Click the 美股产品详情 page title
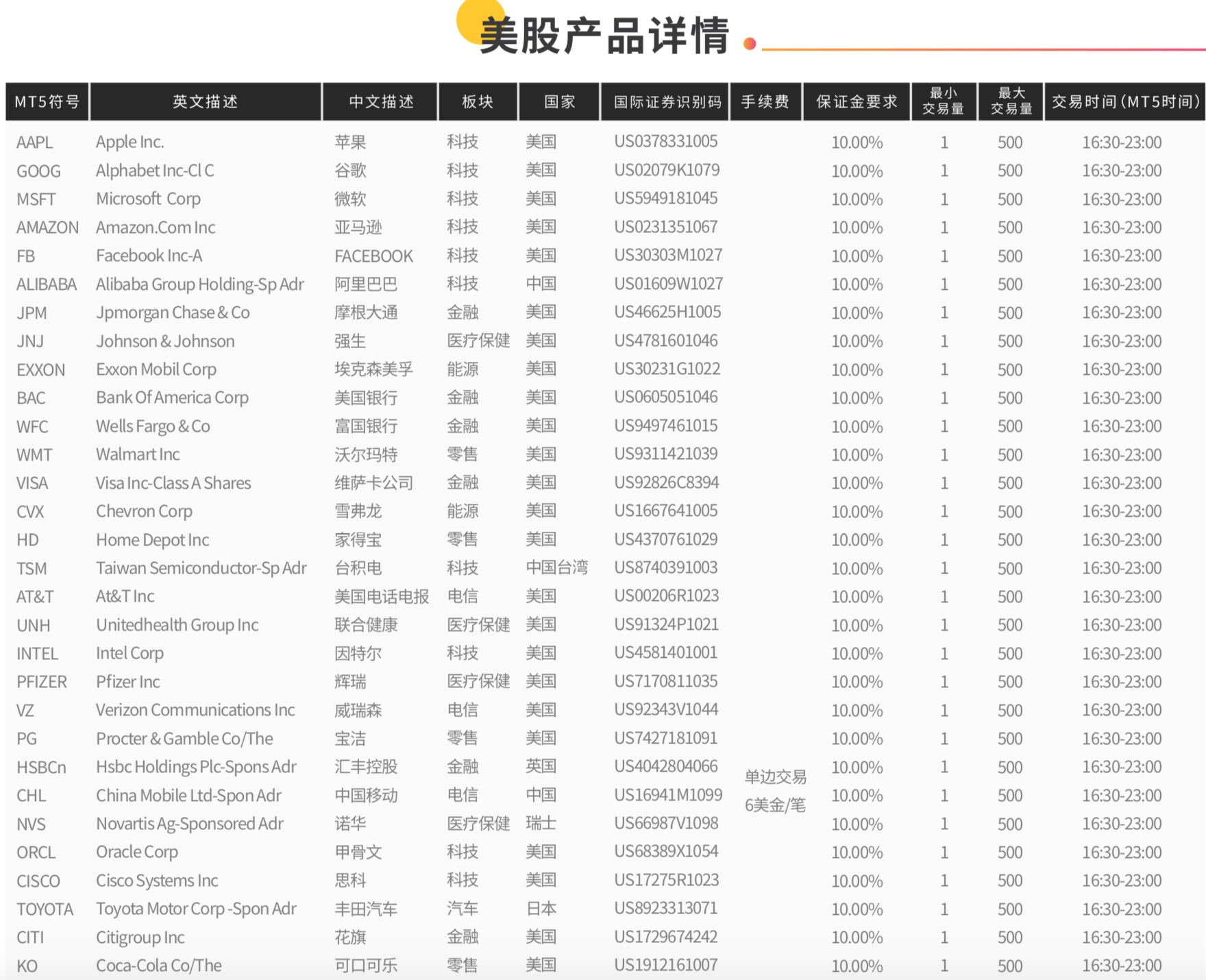1206x980 pixels. coord(604,36)
